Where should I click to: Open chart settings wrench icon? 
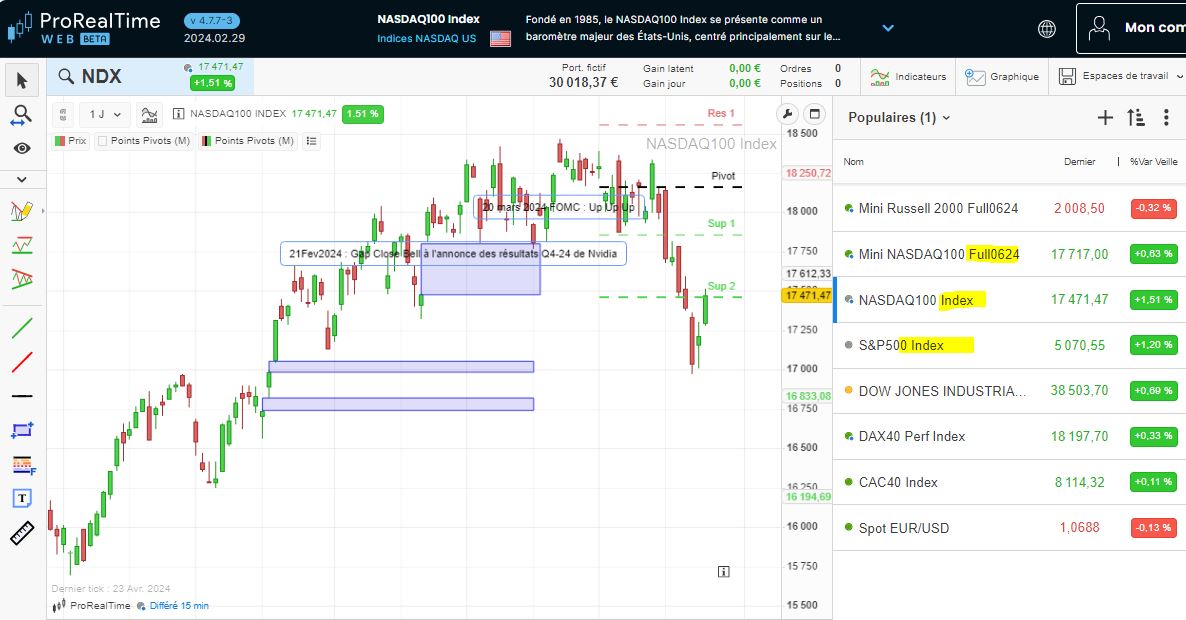coord(787,114)
